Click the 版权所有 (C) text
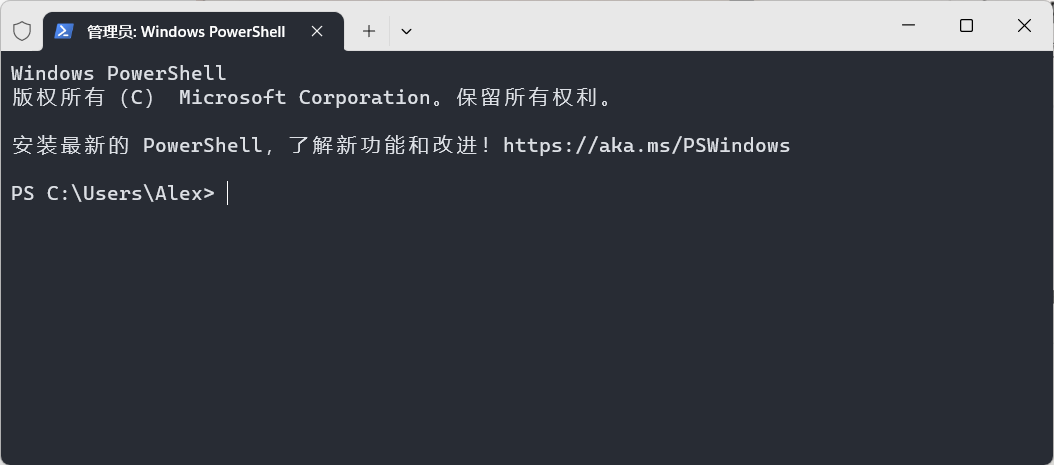The width and height of the screenshot is (1054, 465). (x=83, y=97)
